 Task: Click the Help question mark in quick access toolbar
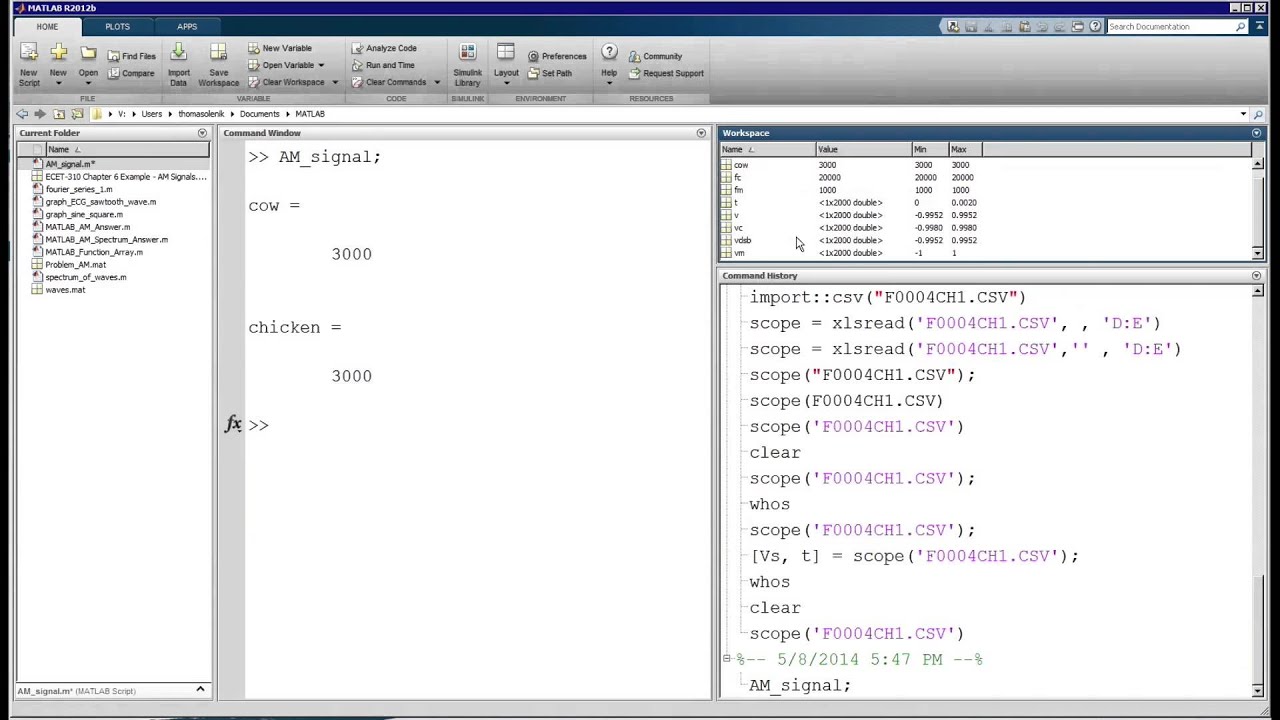point(1096,27)
